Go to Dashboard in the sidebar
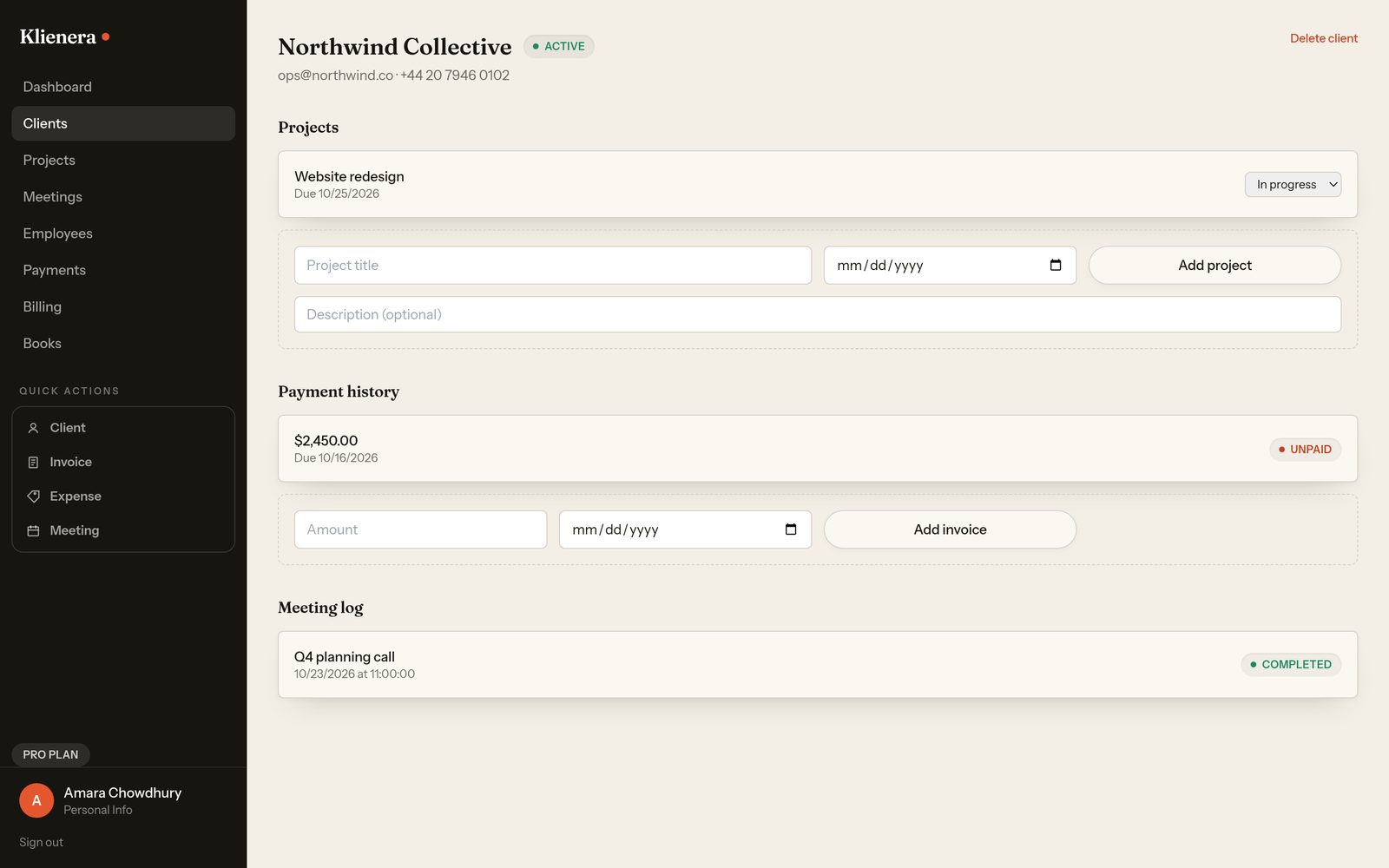 (x=123, y=87)
